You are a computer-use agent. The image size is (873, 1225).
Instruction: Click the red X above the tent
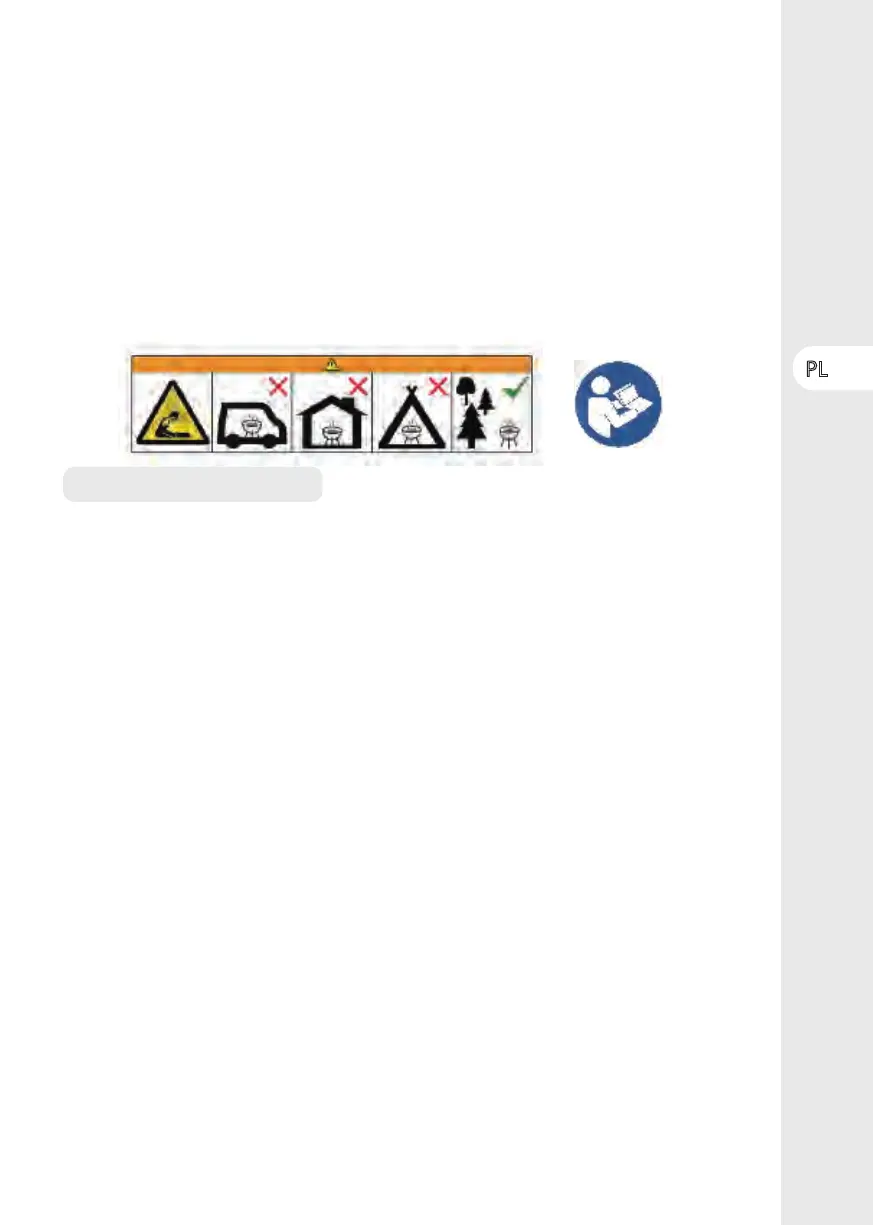click(437, 387)
